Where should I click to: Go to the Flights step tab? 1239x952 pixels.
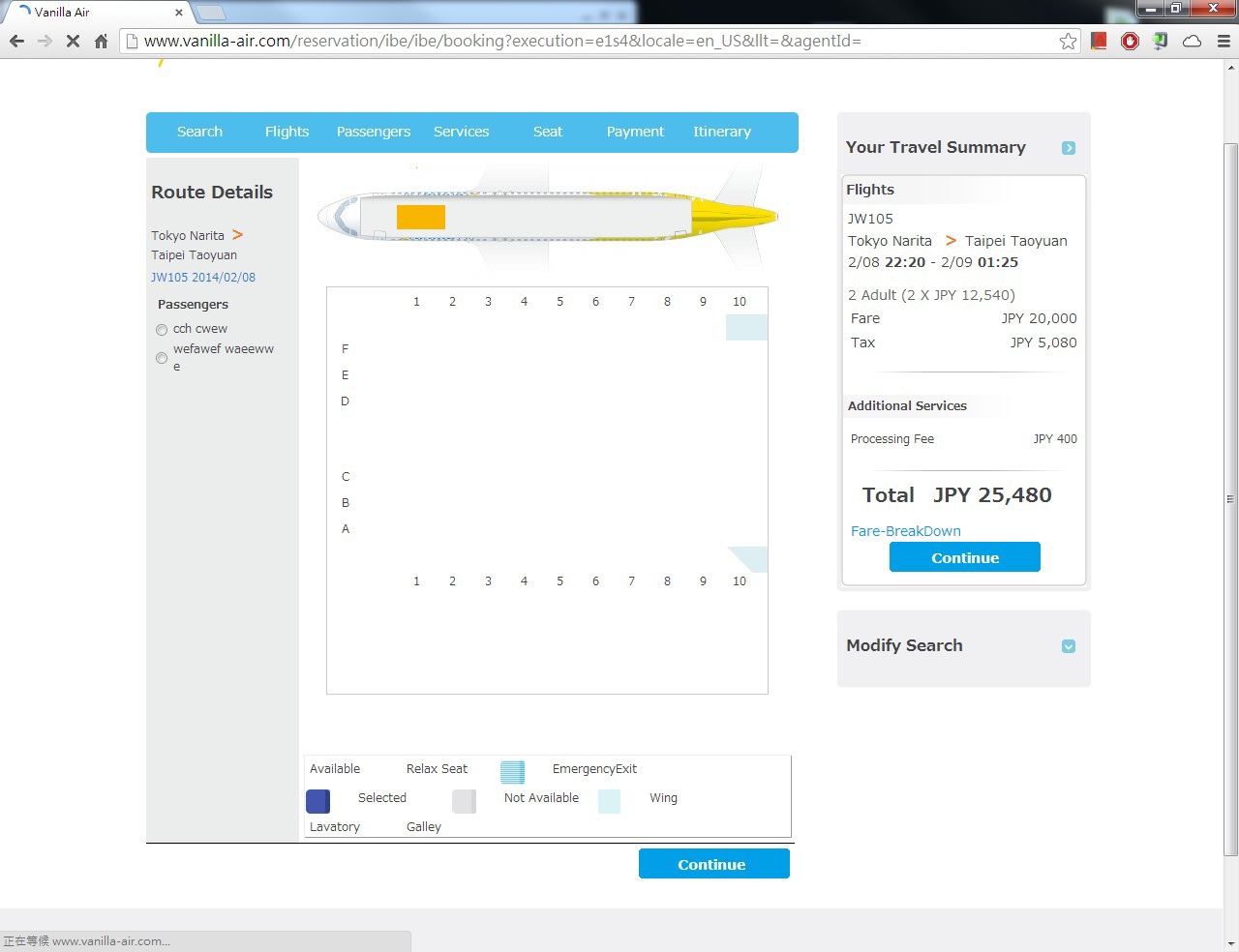tap(287, 132)
